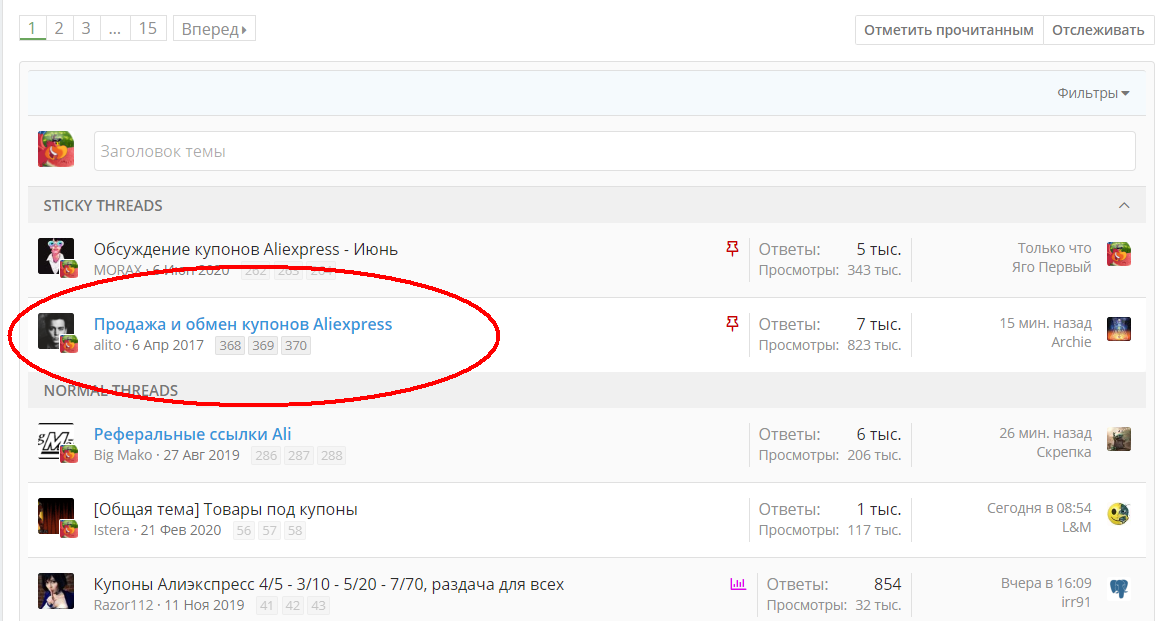Open Istera author avatar
The width and height of the screenshot is (1166, 621).
(x=56, y=516)
